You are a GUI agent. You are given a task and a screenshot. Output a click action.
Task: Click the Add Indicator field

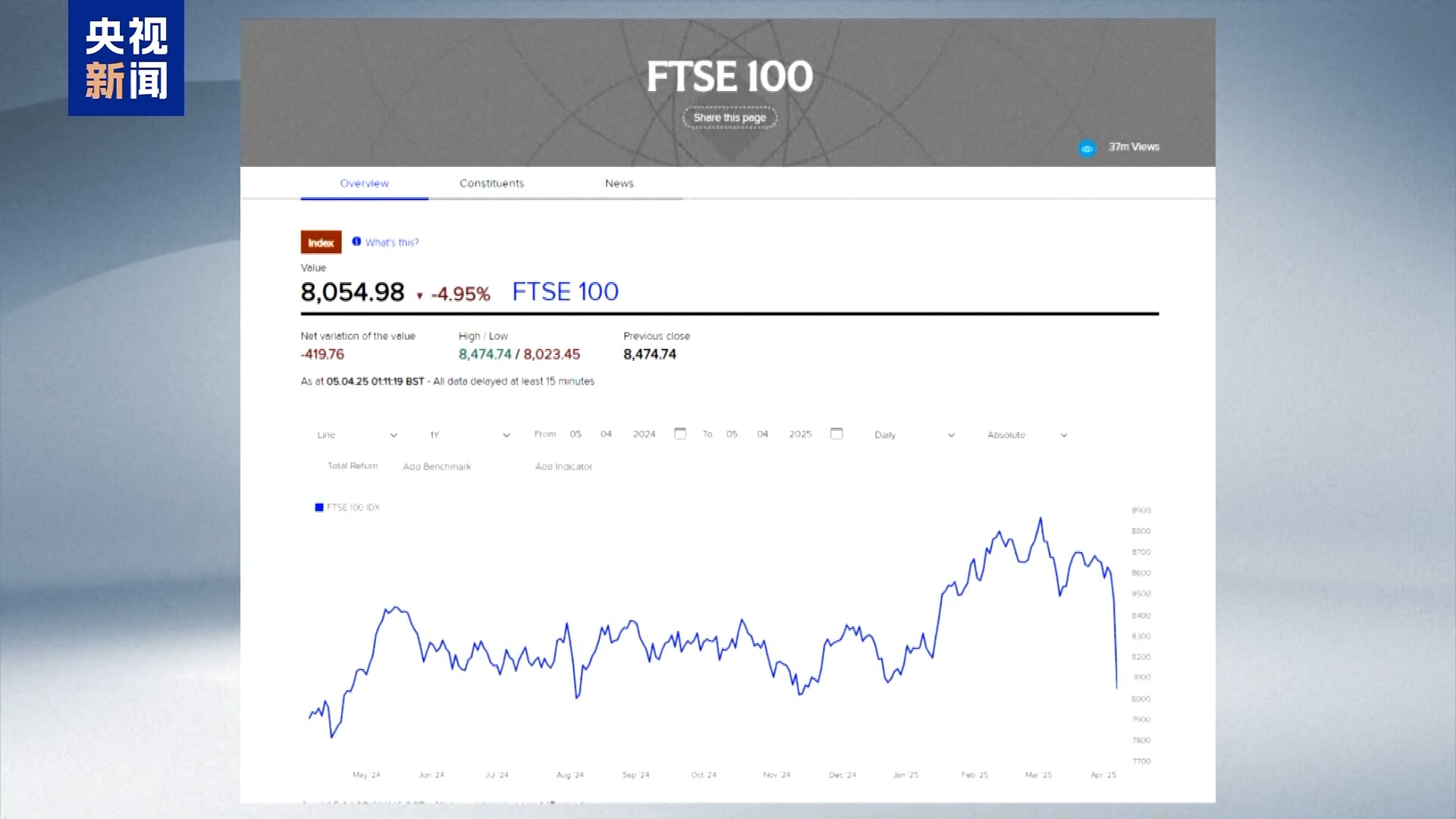pyautogui.click(x=563, y=466)
